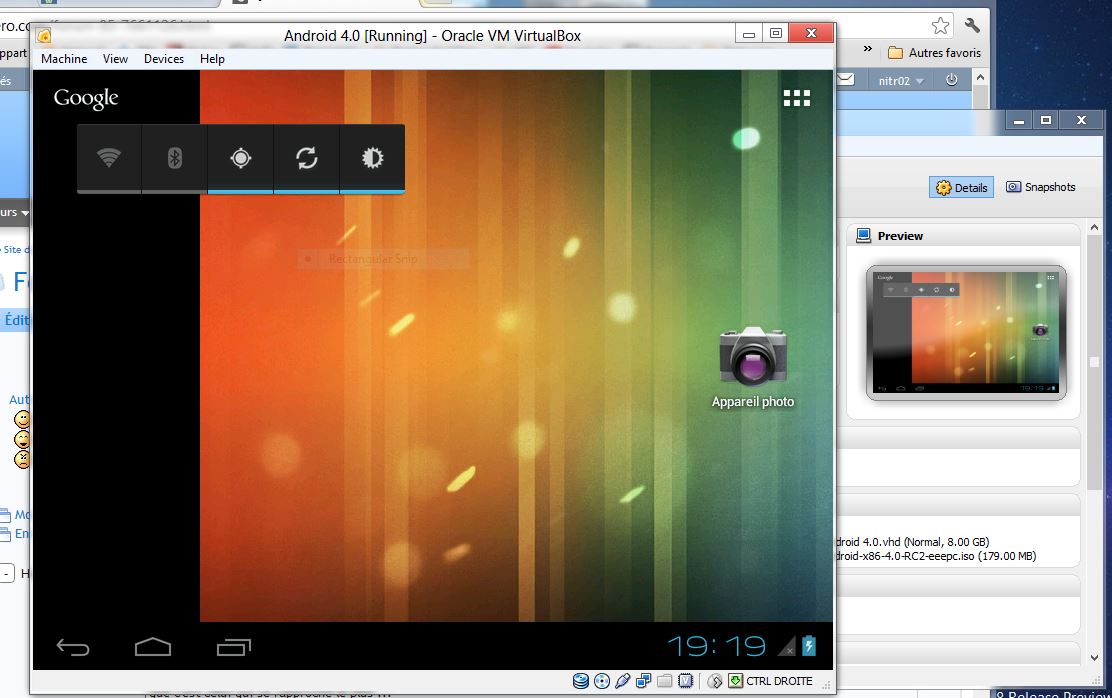Adjust the brightness control in the widget
This screenshot has height=698, width=1112.
coord(372,158)
